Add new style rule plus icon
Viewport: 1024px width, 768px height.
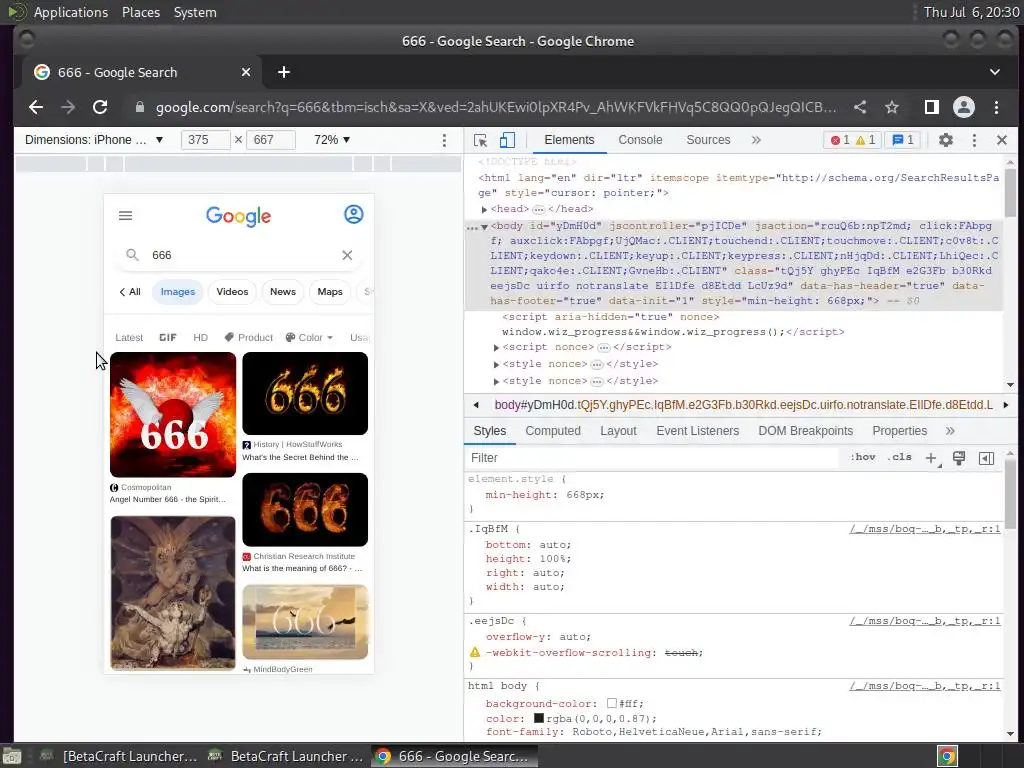click(x=932, y=458)
